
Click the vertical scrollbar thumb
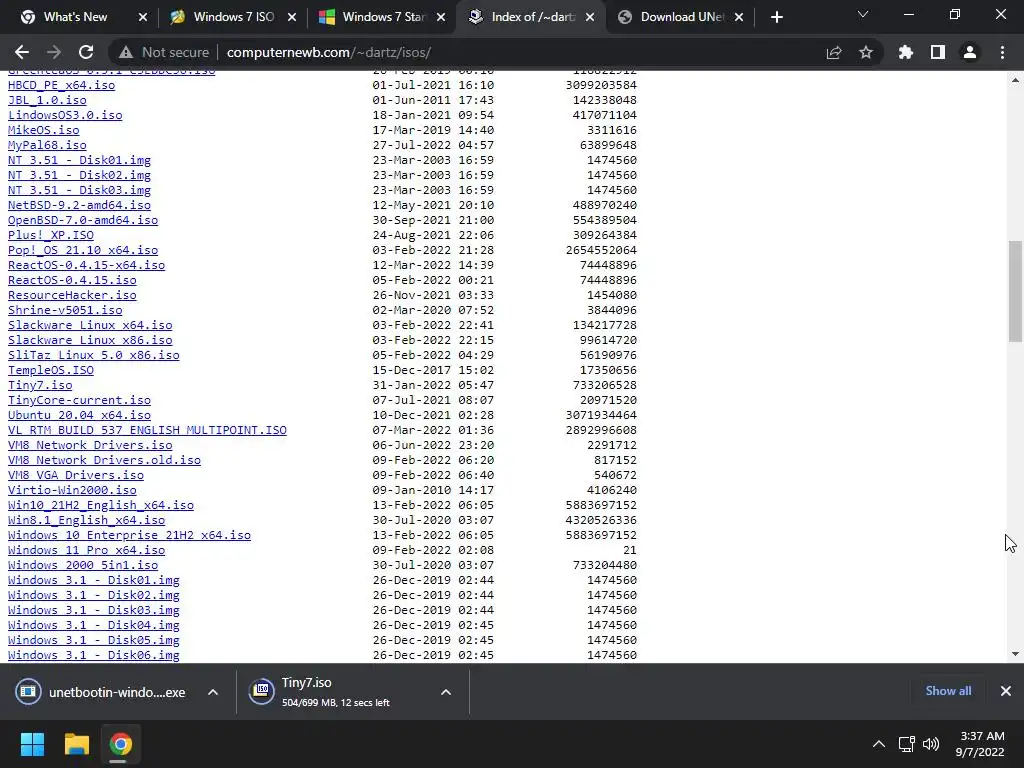[1015, 291]
